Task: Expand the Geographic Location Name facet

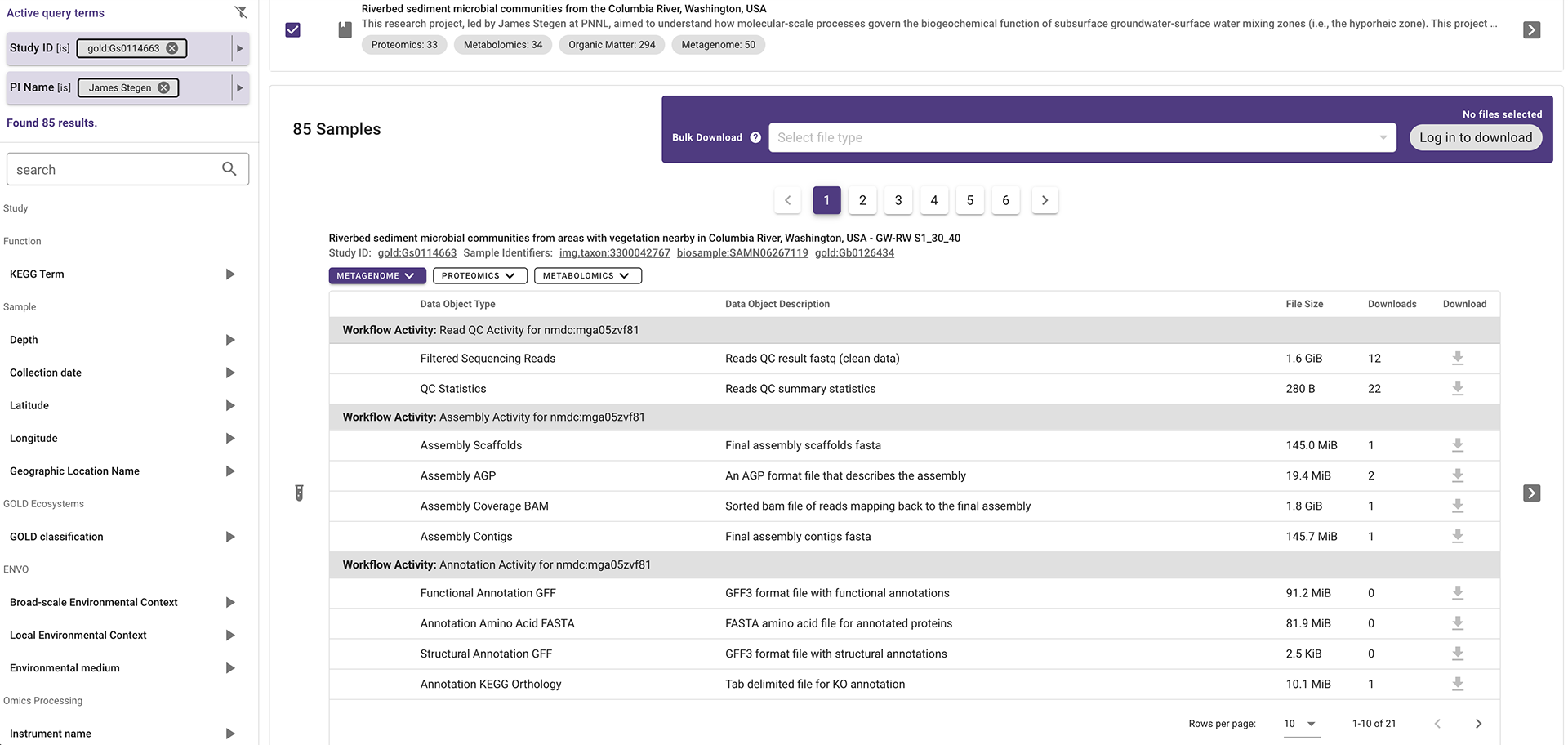Action: coord(230,471)
